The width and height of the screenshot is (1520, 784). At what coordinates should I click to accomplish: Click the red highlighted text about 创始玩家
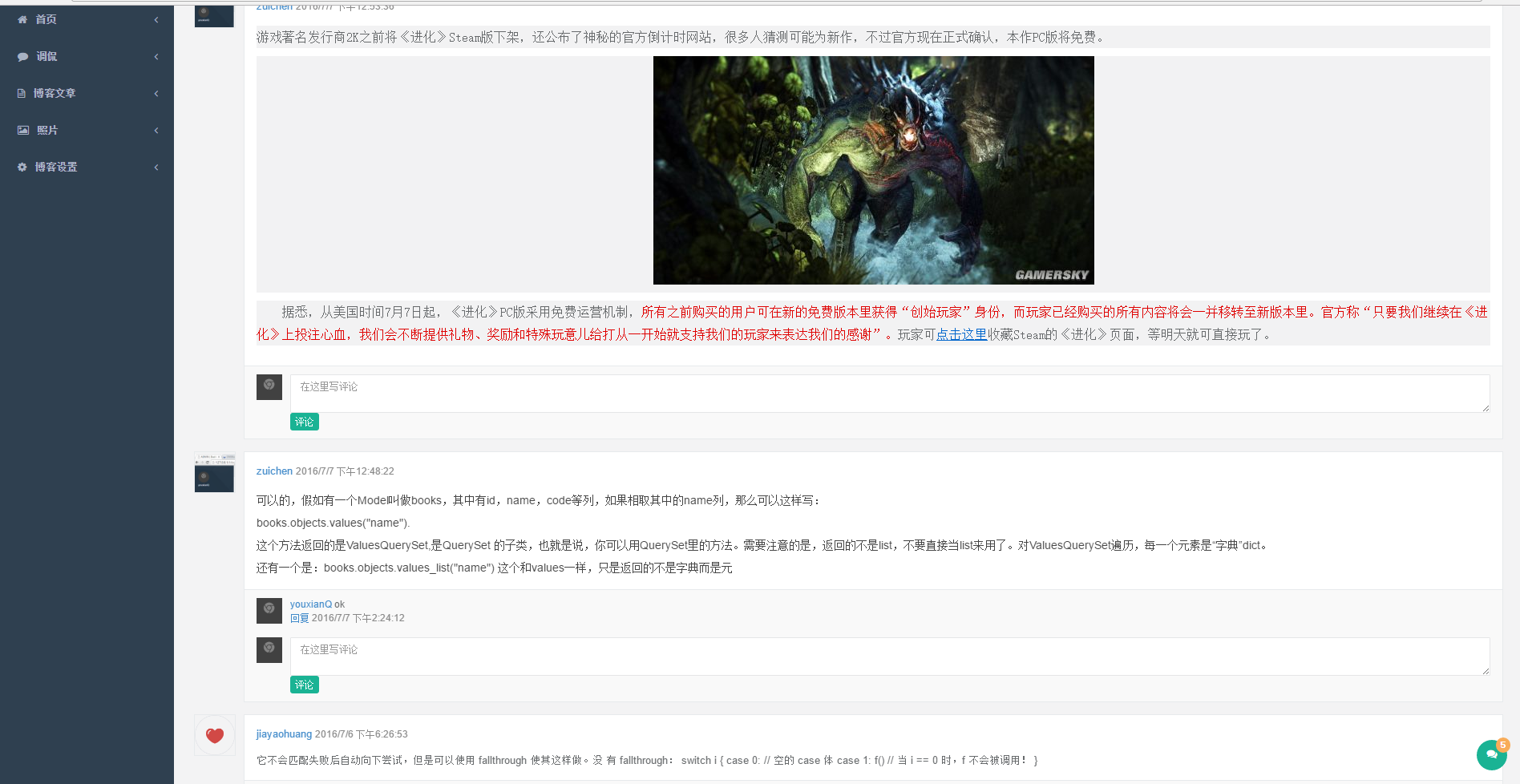pyautogui.click(x=872, y=323)
